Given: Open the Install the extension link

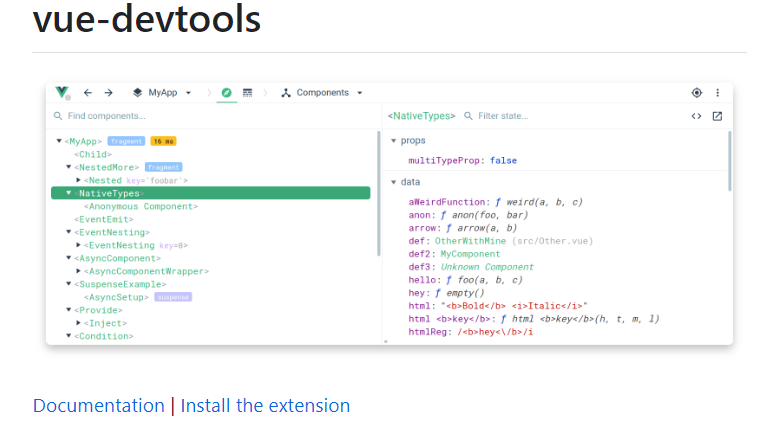Looking at the screenshot, I should pos(265,405).
